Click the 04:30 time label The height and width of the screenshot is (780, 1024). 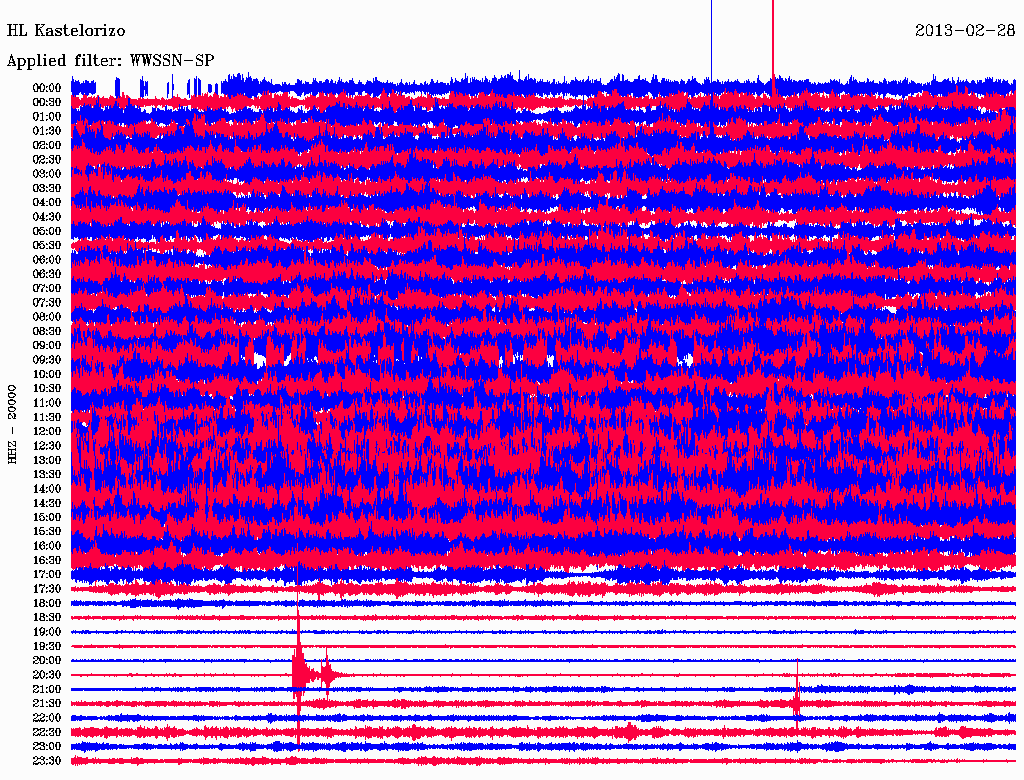pyautogui.click(x=47, y=217)
